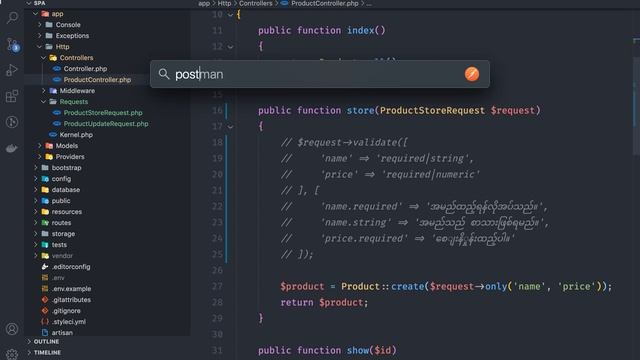The height and width of the screenshot is (360, 640).
Task: Click 'app' in the breadcrumb
Action: pos(204,3)
